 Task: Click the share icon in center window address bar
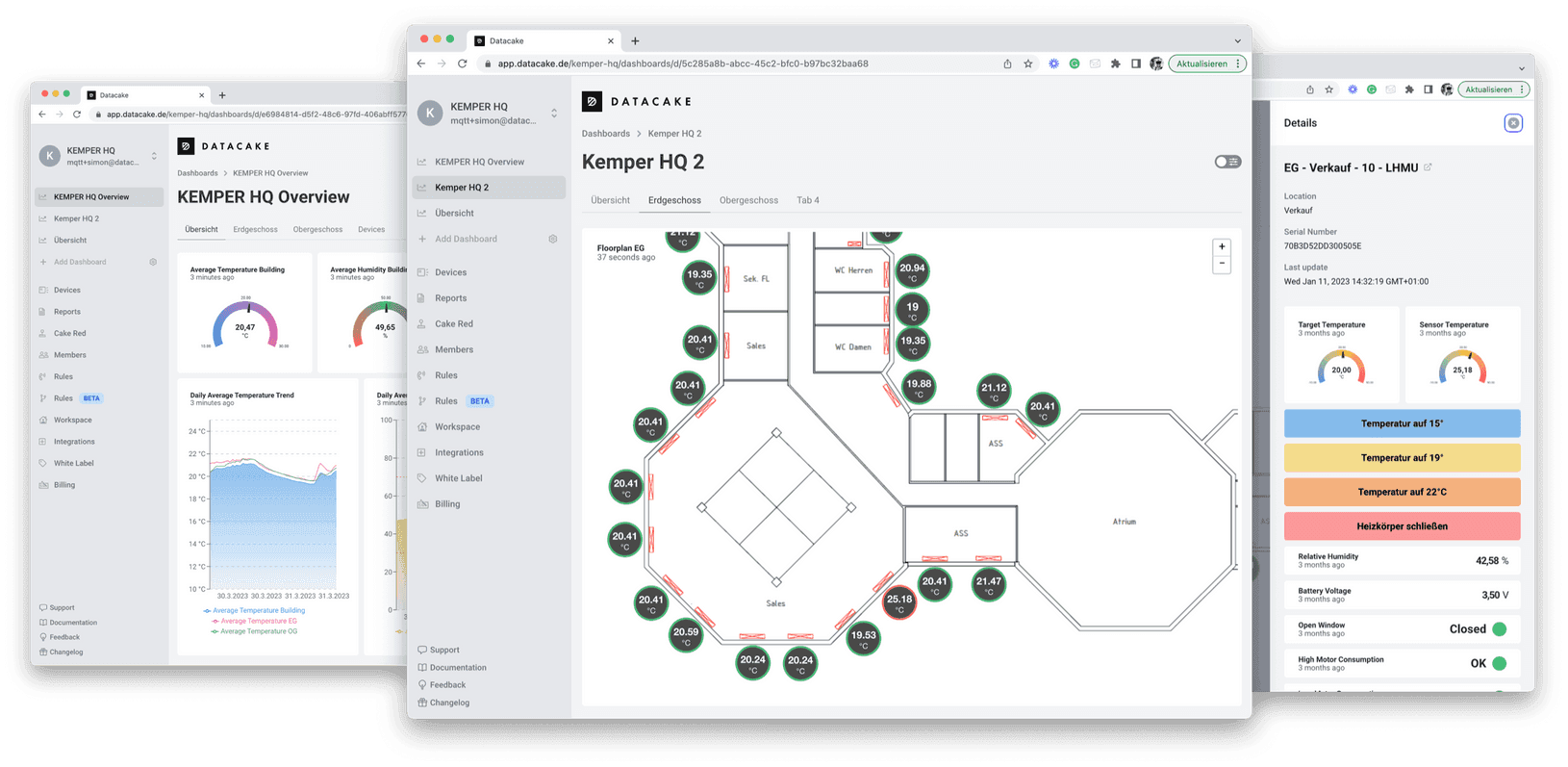1007,64
